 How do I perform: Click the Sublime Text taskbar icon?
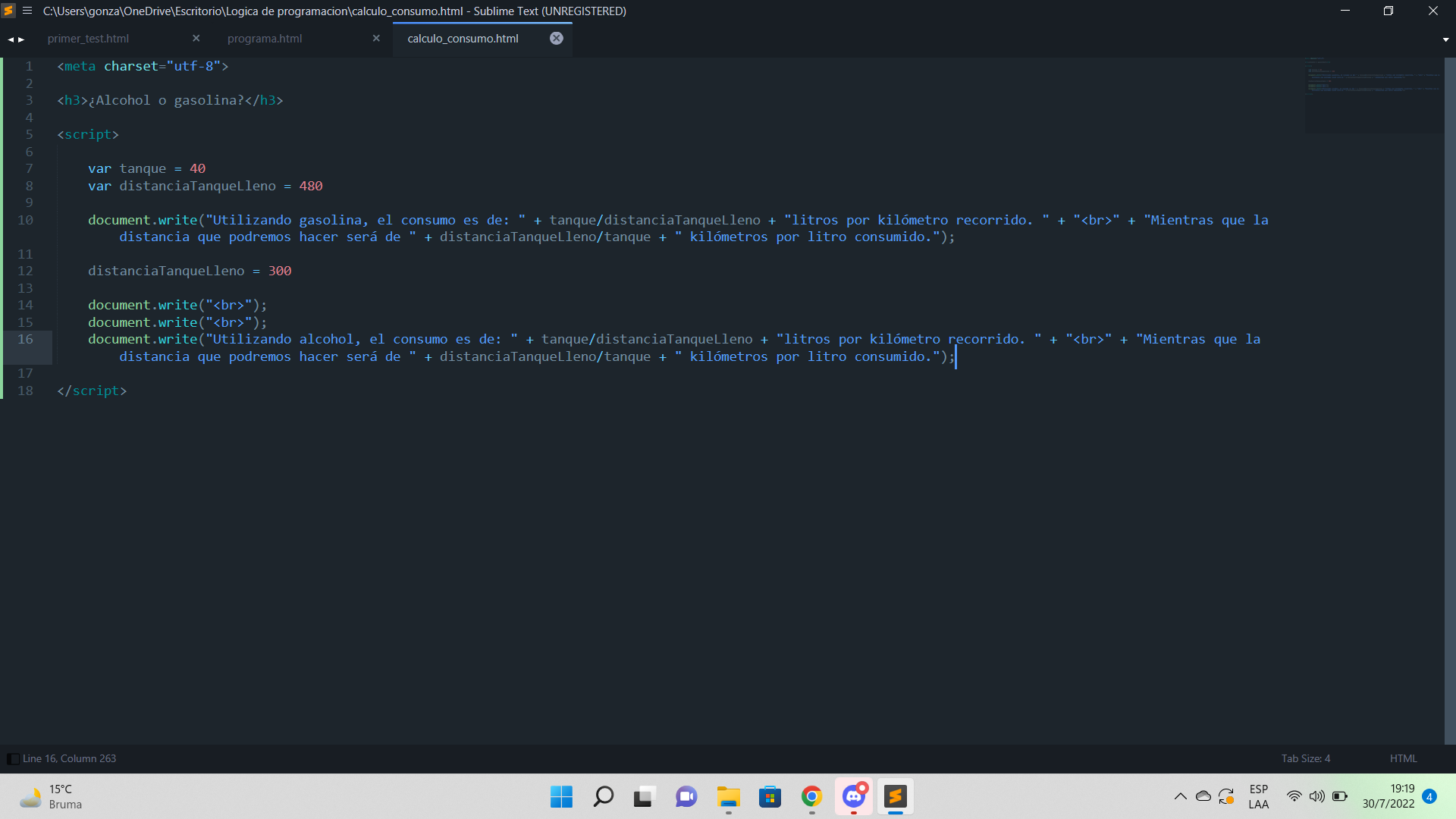tap(896, 796)
